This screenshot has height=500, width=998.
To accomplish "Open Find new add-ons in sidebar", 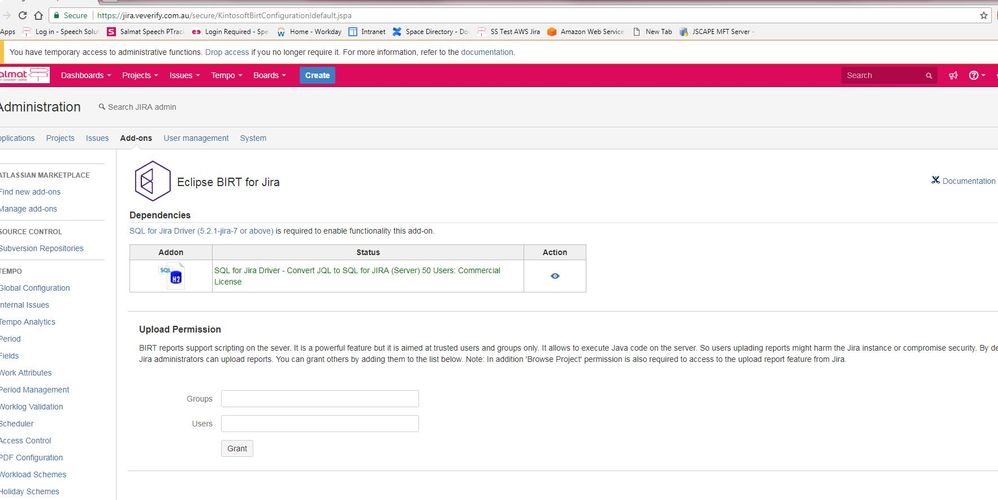I will [x=30, y=191].
